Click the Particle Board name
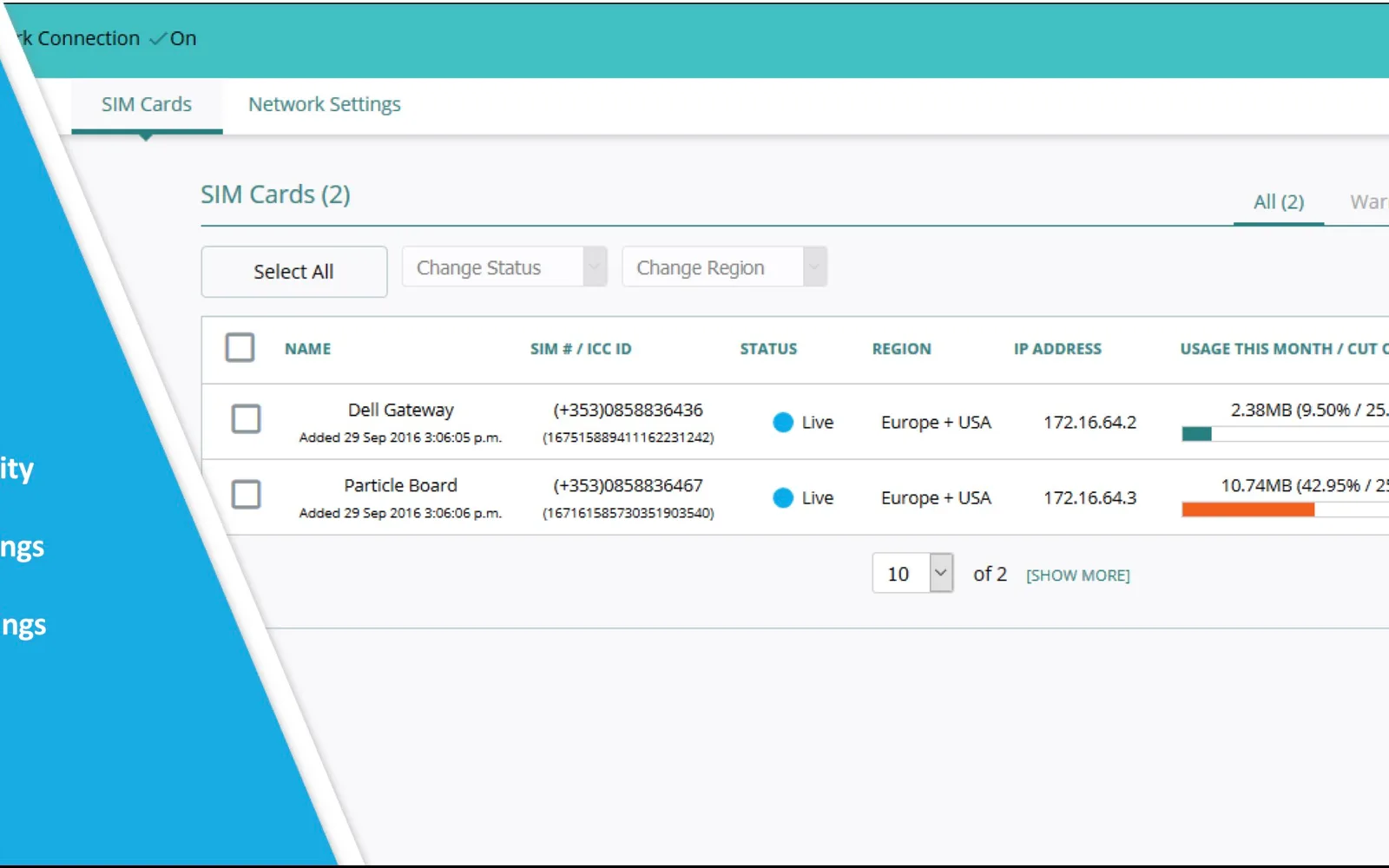The height and width of the screenshot is (868, 1389). (401, 485)
